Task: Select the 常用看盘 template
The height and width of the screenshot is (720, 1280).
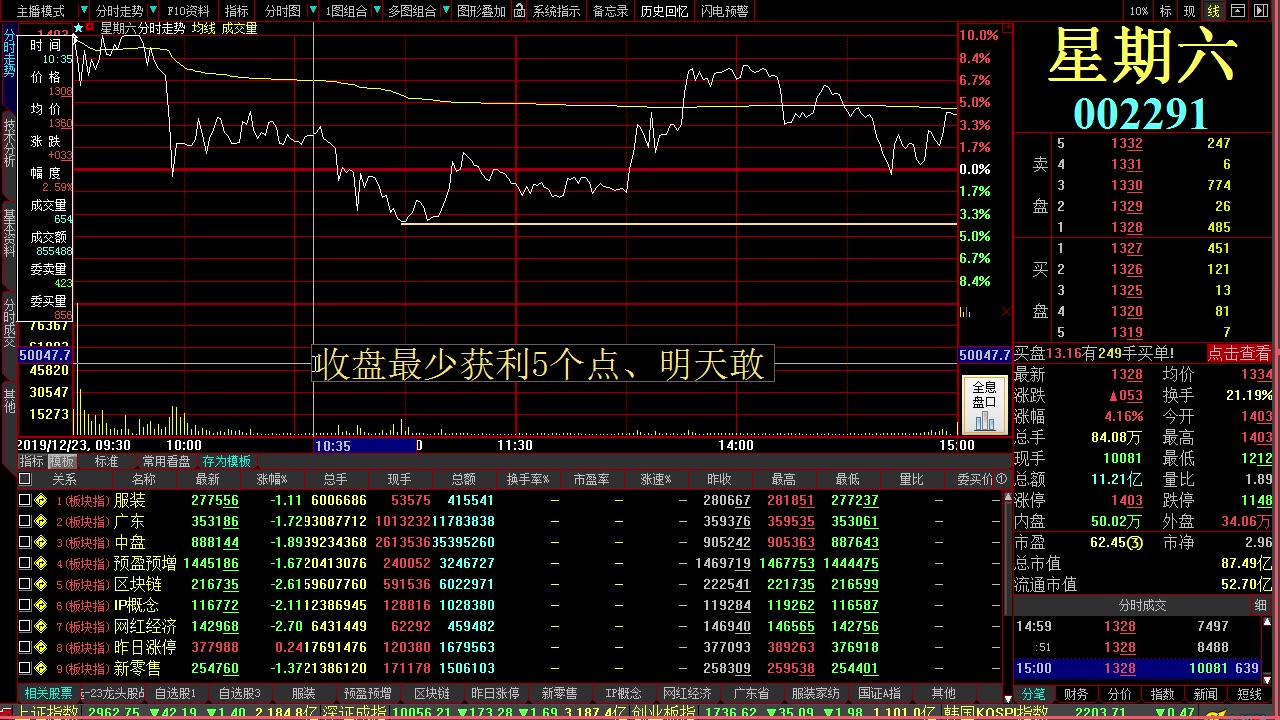Action: pyautogui.click(x=165, y=462)
